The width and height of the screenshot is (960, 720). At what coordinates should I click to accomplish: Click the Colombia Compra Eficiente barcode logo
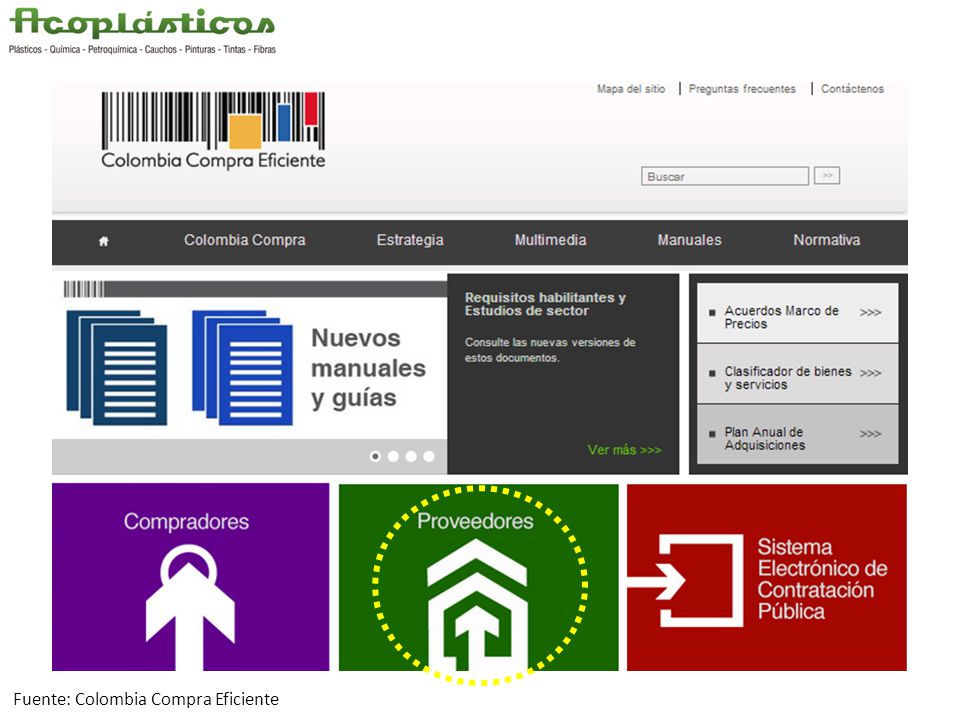point(213,130)
